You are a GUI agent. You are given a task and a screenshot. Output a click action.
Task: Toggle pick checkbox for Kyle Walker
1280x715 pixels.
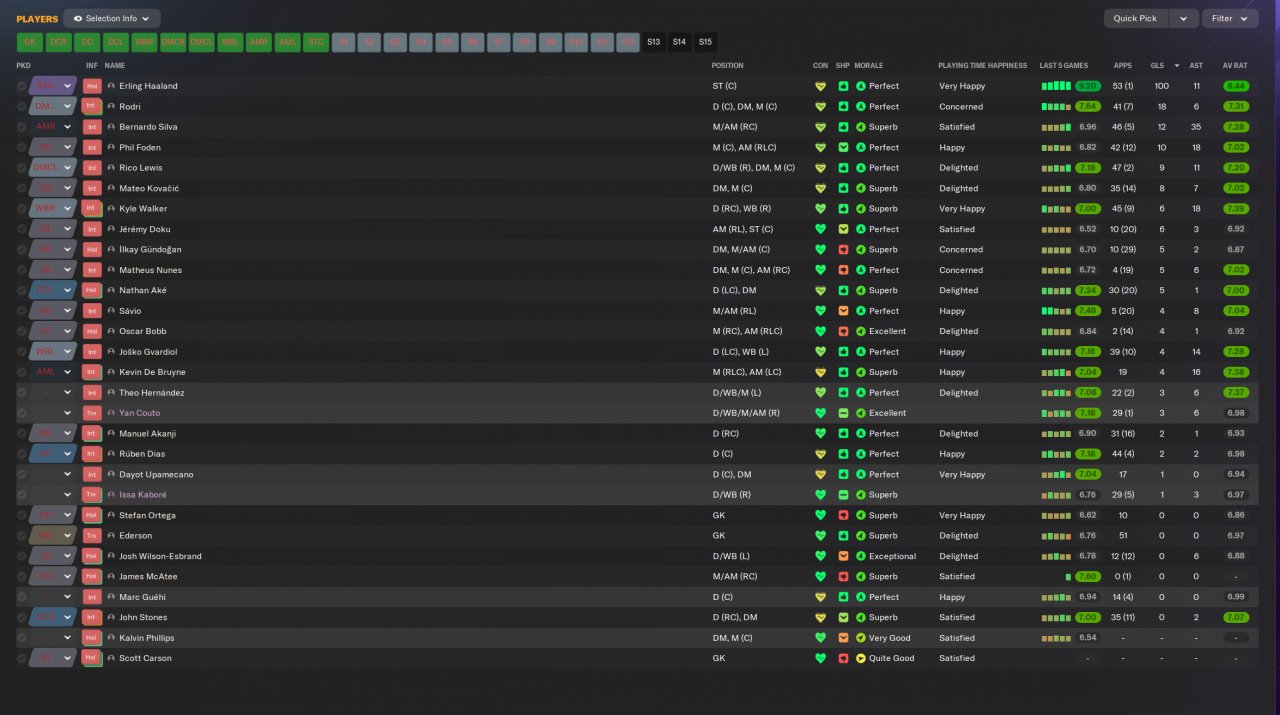pos(22,209)
